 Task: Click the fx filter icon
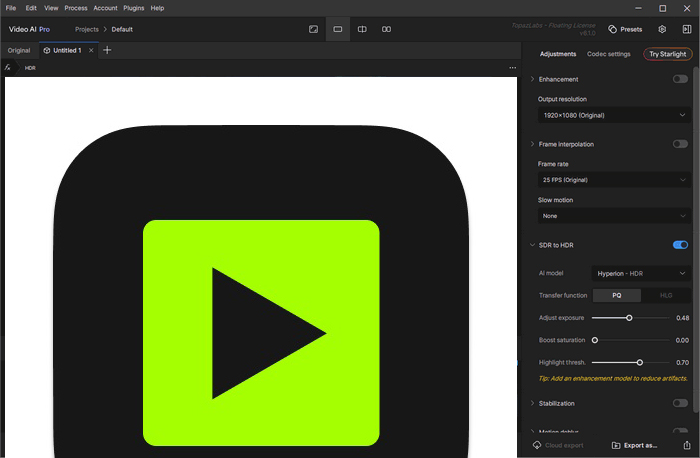8,67
